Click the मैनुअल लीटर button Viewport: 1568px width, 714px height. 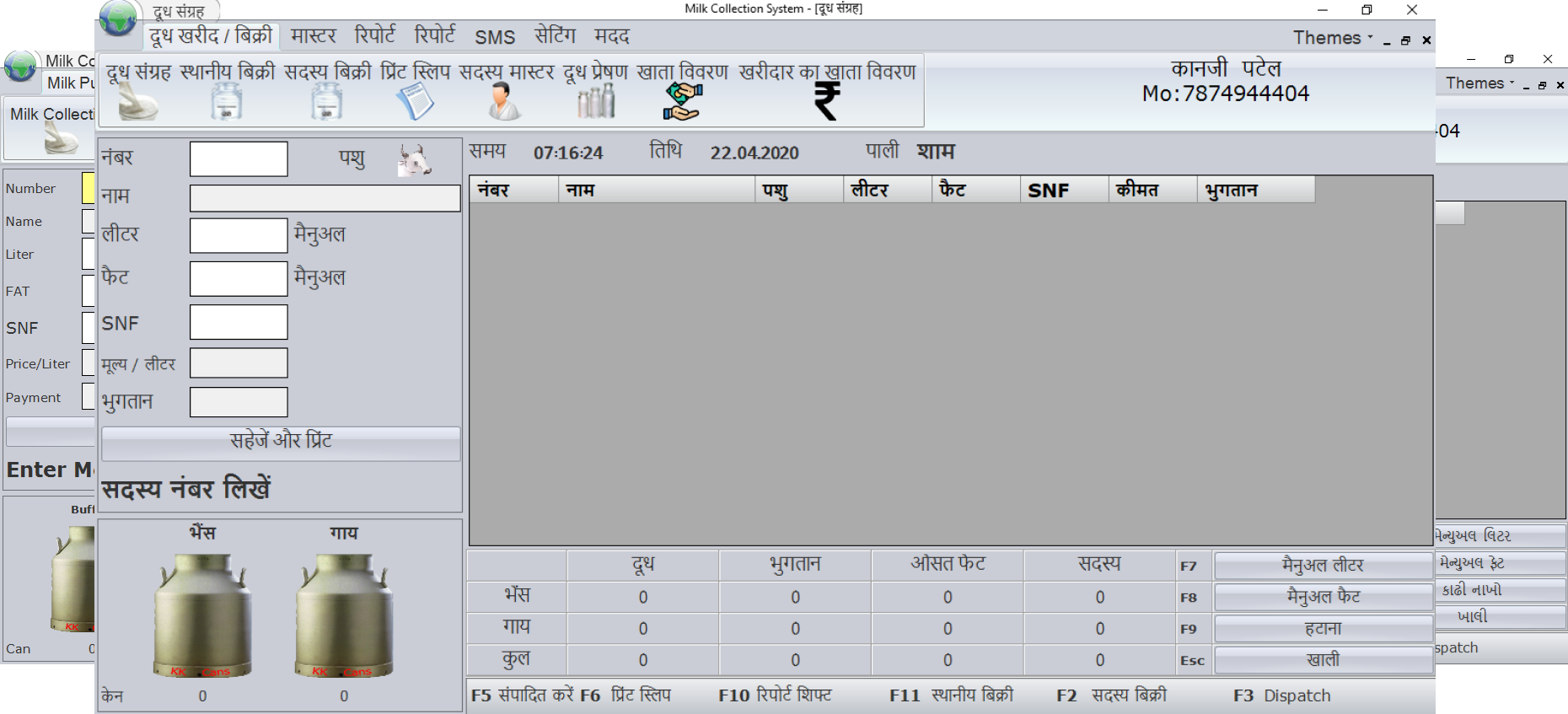[x=1323, y=566]
